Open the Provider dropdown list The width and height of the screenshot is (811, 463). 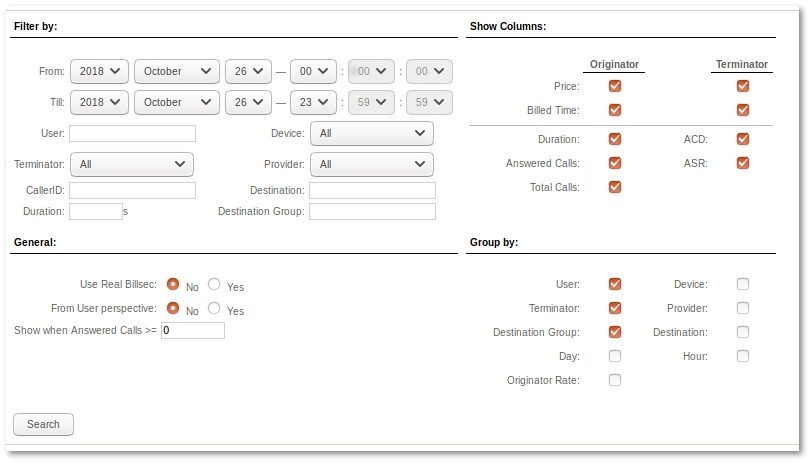(371, 164)
